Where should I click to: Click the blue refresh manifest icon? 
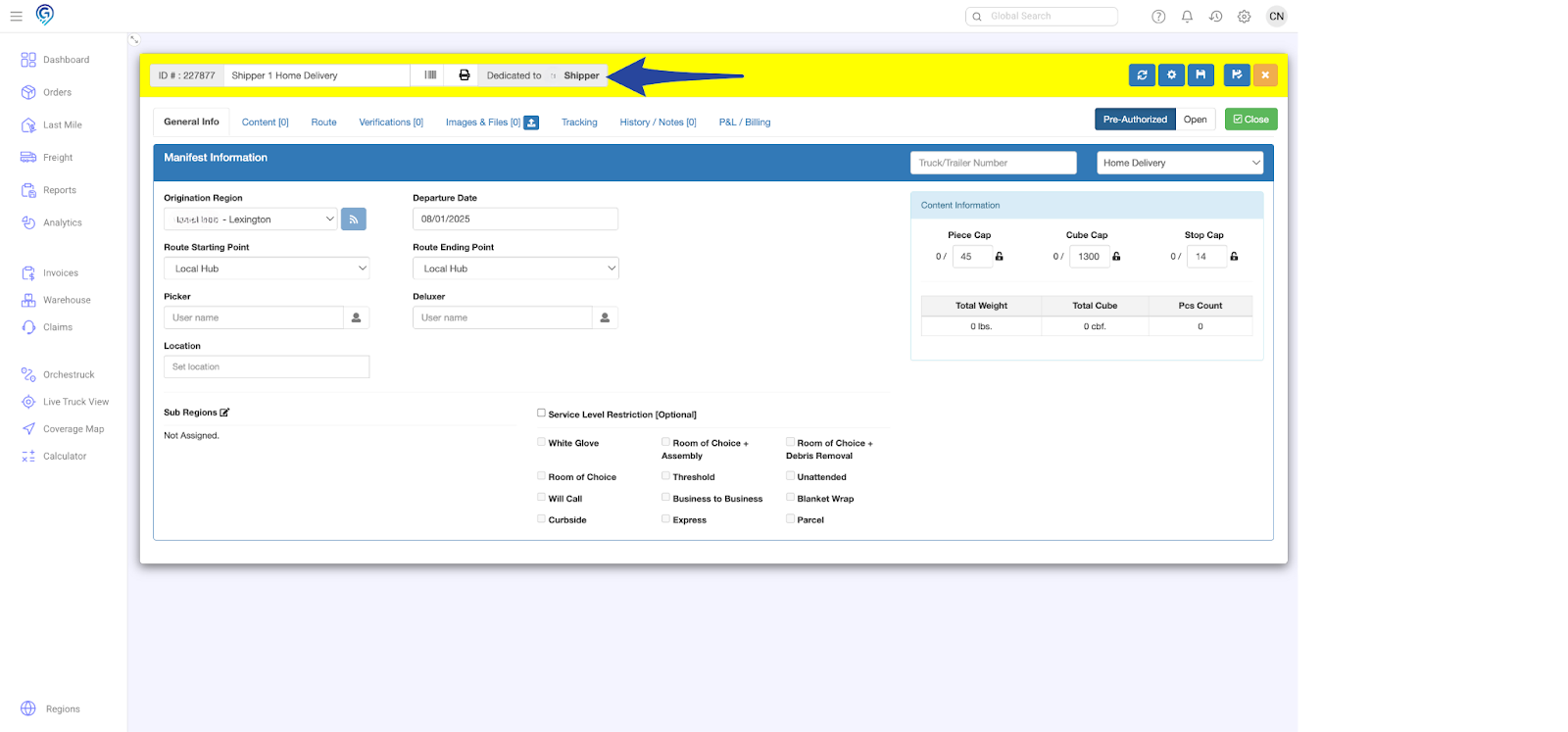click(1142, 75)
